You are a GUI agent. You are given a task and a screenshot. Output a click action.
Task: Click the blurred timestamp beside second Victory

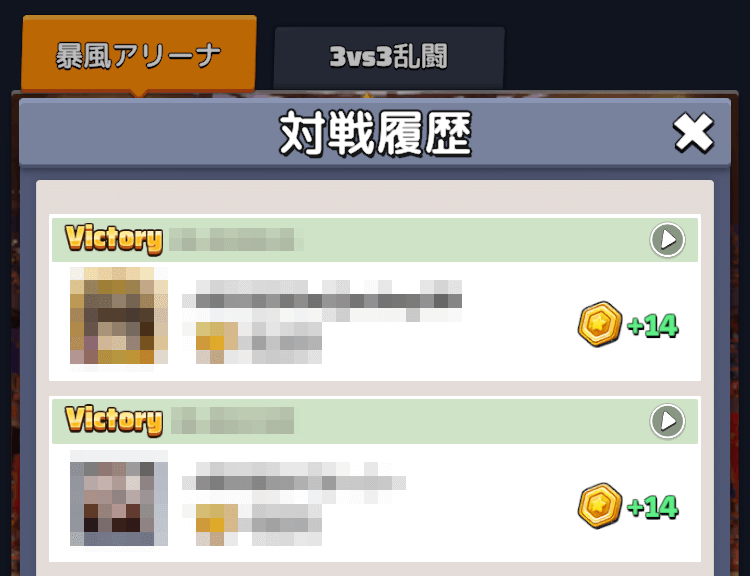tap(232, 421)
